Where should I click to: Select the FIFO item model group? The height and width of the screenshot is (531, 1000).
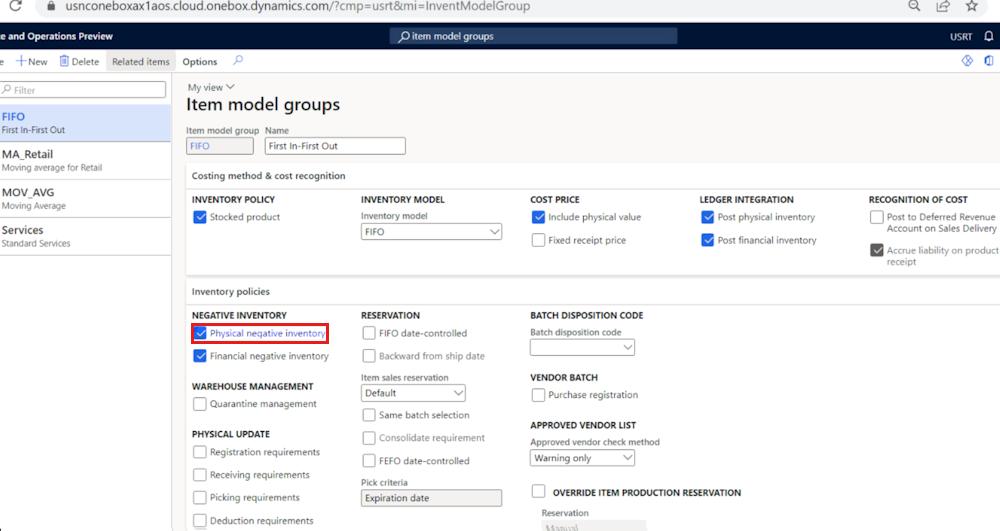coord(85,122)
